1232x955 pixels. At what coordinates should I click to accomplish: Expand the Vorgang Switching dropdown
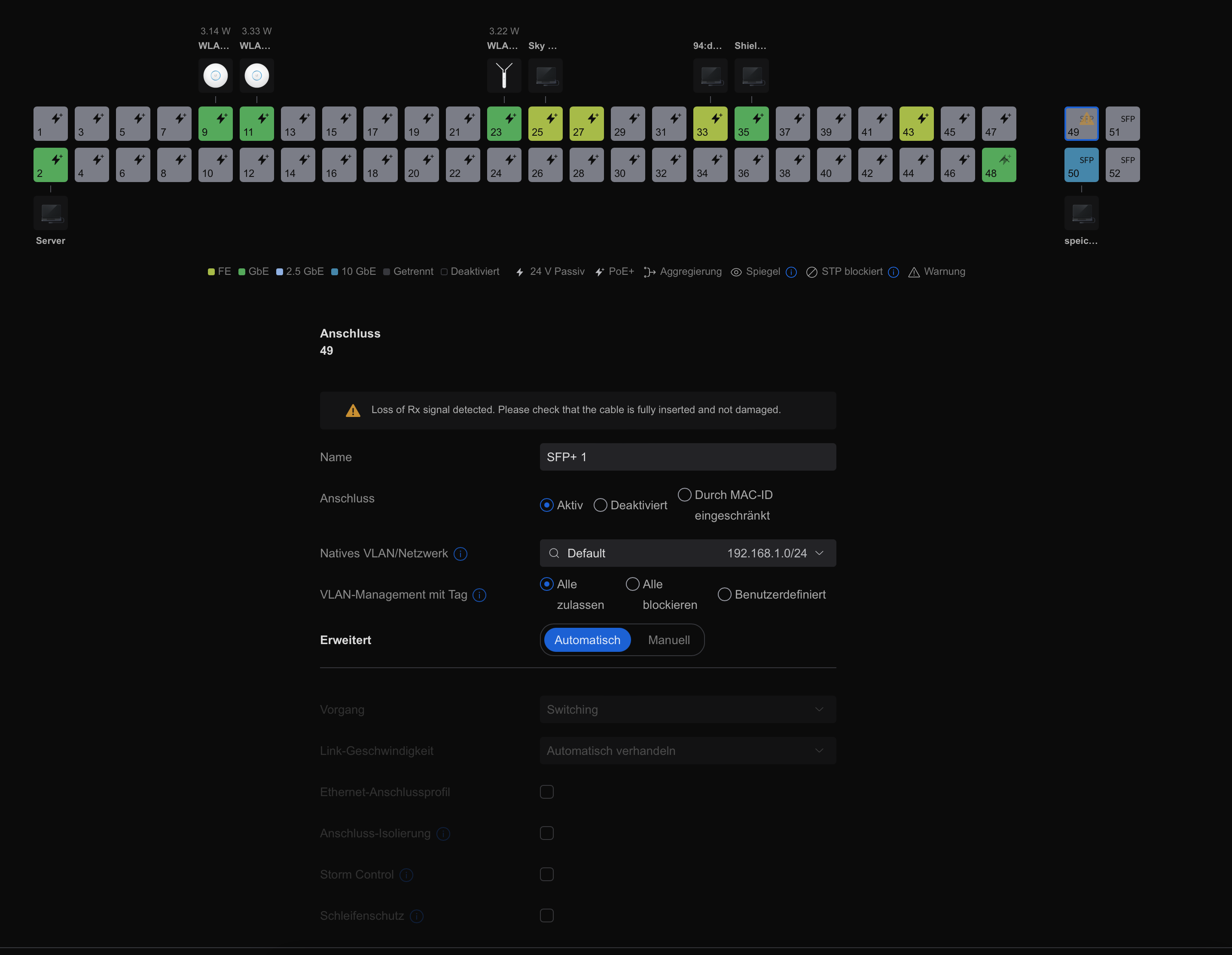687,709
